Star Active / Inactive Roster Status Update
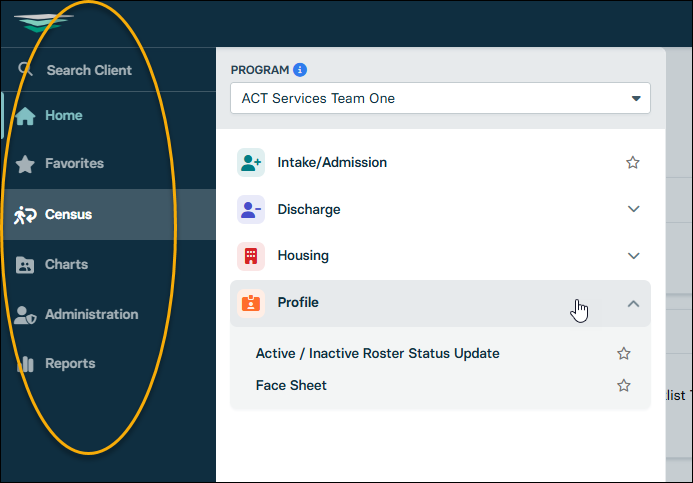693x483 pixels. point(624,353)
